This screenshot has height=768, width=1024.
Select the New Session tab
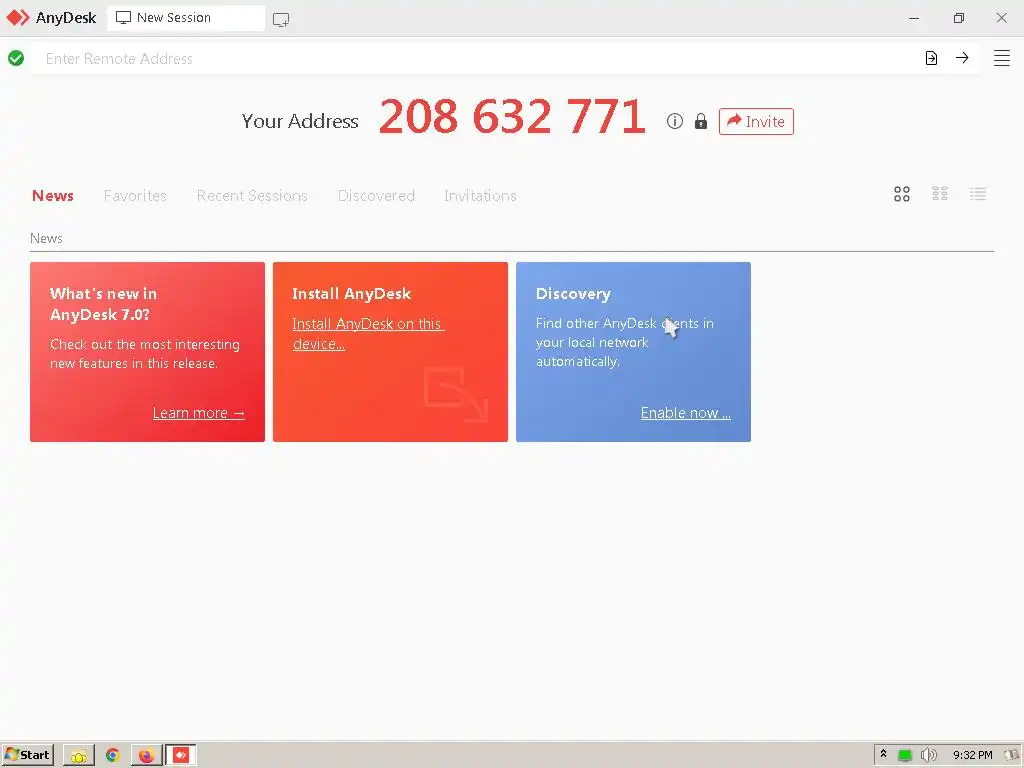click(x=186, y=18)
